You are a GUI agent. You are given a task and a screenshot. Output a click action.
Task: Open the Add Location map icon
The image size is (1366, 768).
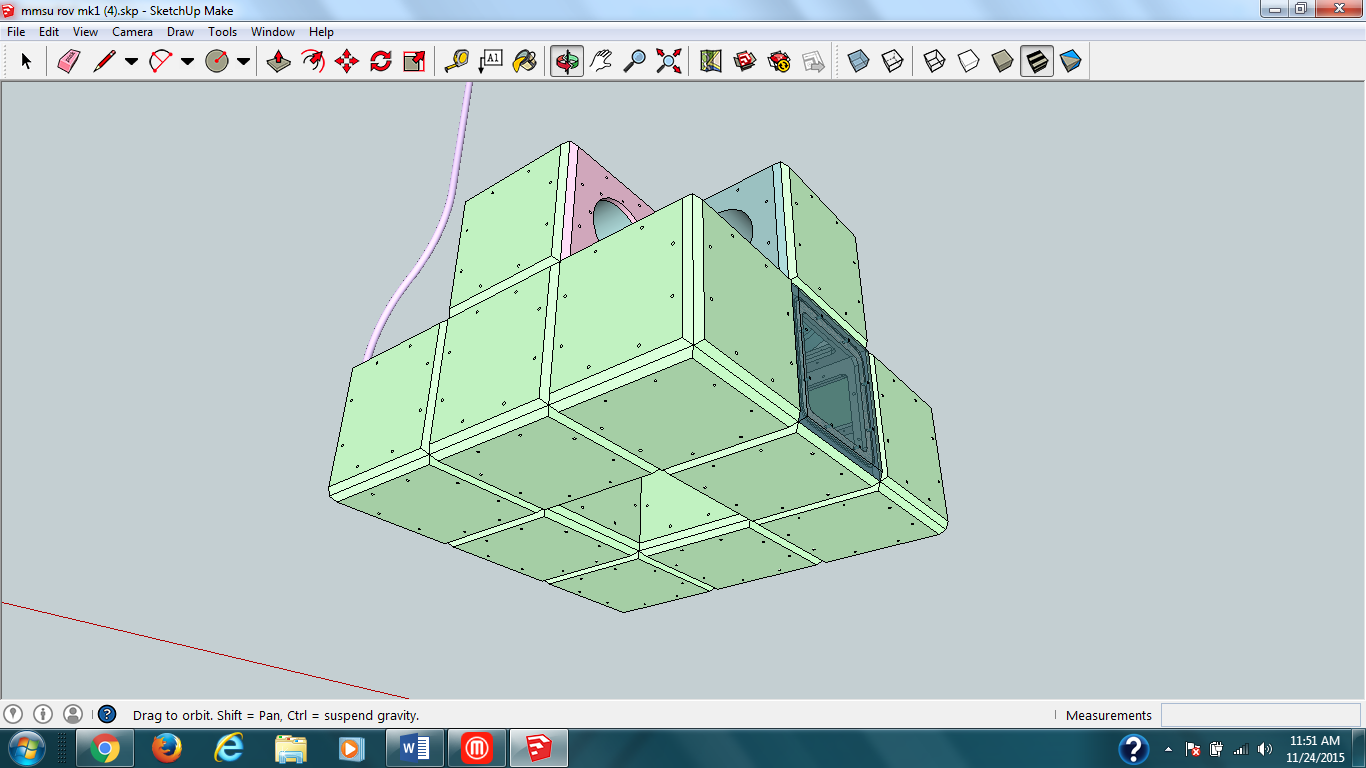(x=711, y=62)
